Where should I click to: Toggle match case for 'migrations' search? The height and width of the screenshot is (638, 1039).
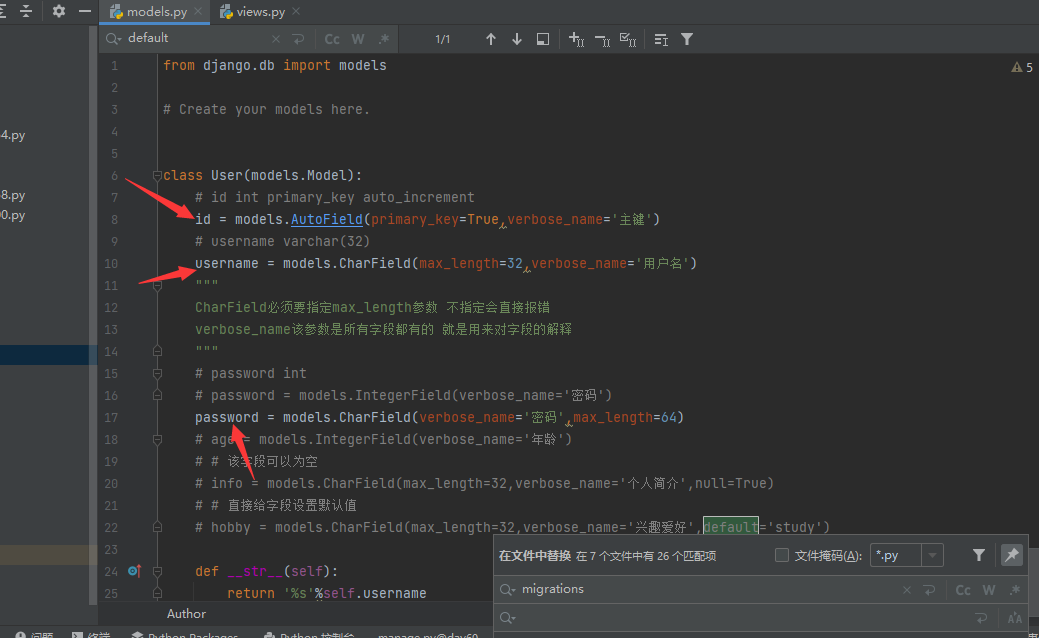(x=963, y=590)
